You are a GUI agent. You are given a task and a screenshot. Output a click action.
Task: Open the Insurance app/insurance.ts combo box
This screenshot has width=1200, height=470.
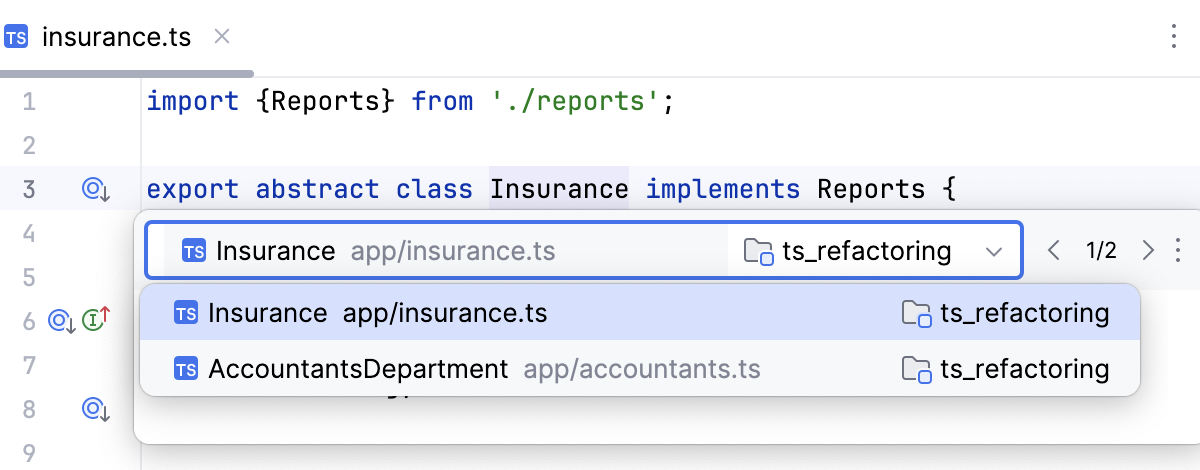[450, 250]
